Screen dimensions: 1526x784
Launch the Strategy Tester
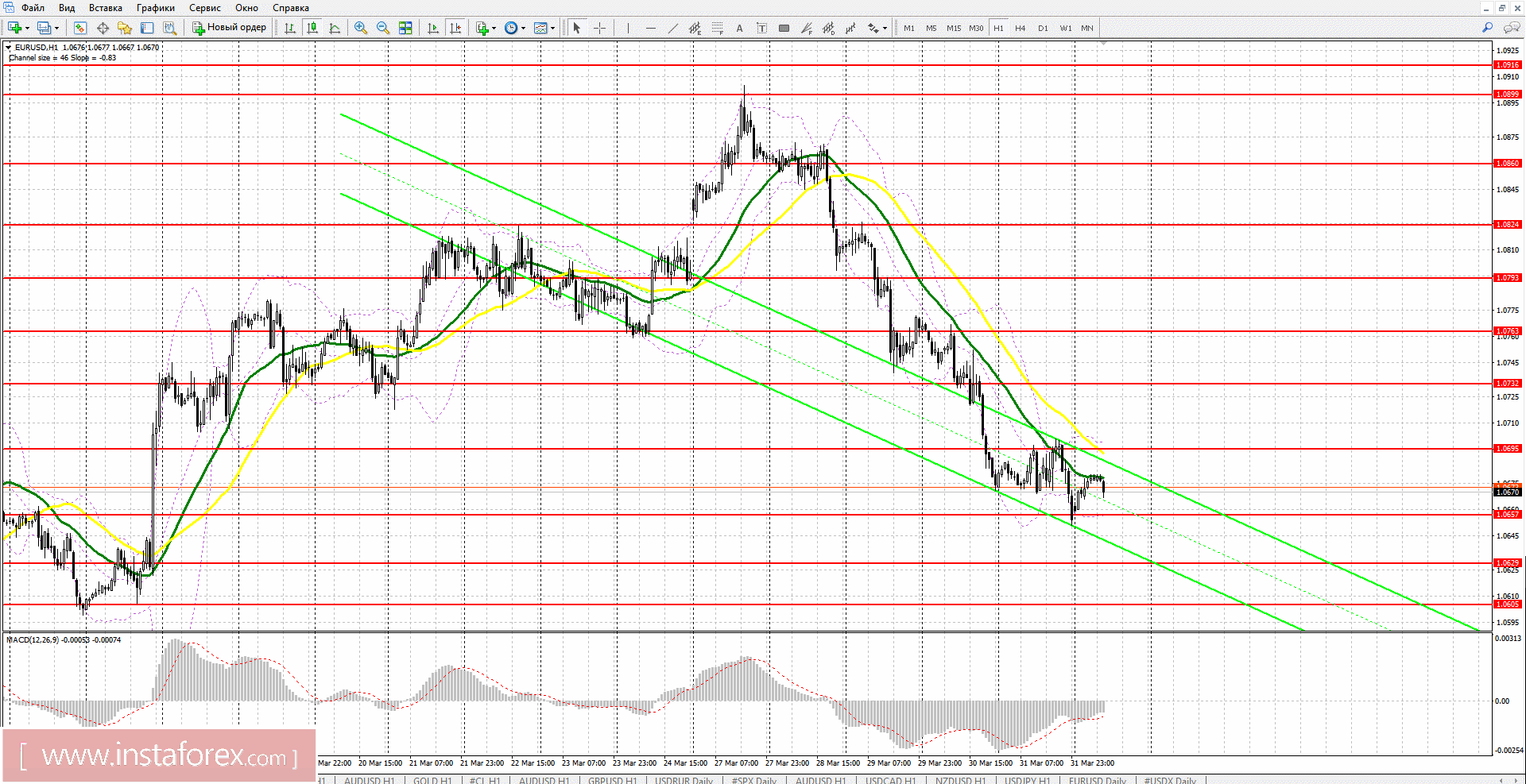pos(169,28)
